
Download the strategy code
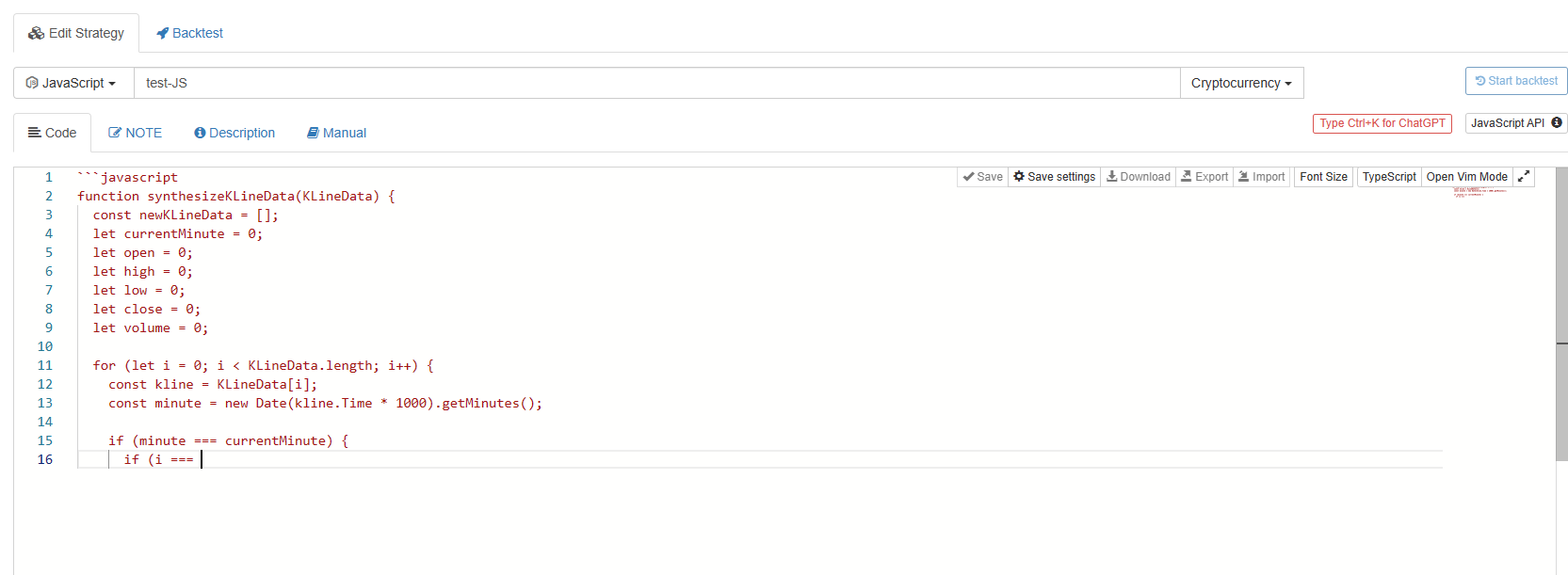[x=1138, y=177]
